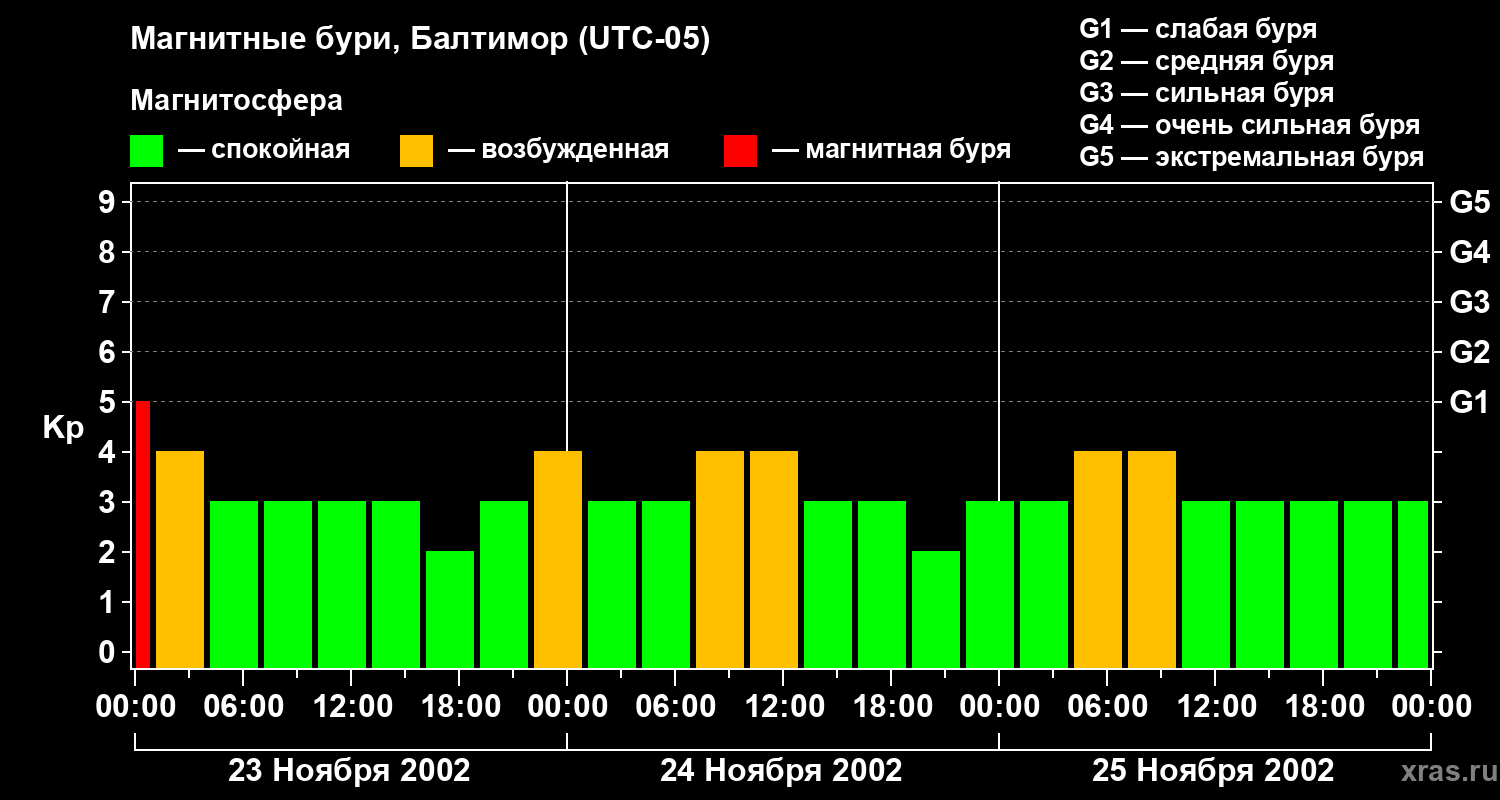Screen dimensions: 1500x800
Task: Click the '12:00' time label above 25 Ноября
Action: coord(1215,707)
